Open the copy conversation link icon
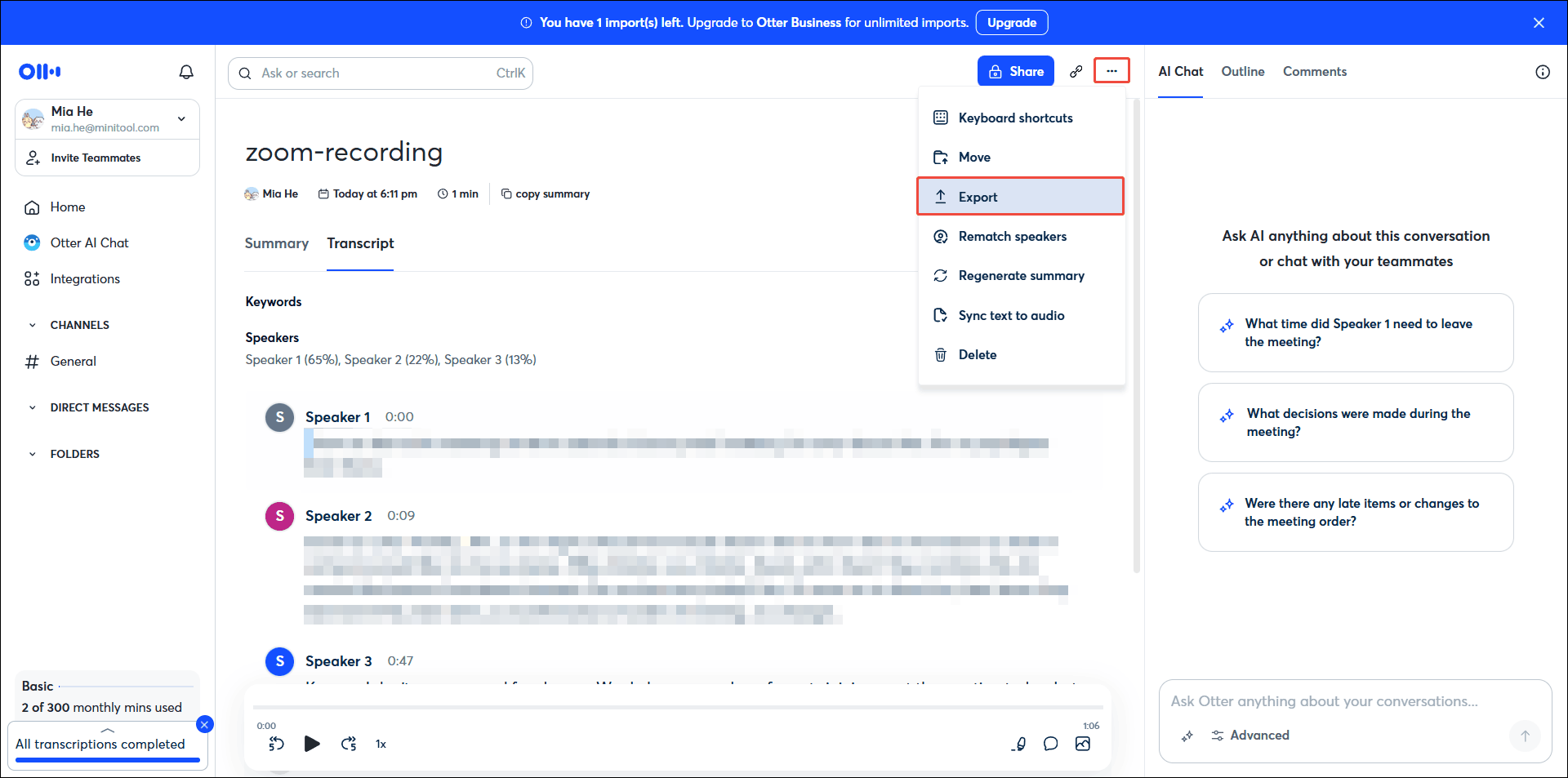 [x=1076, y=71]
